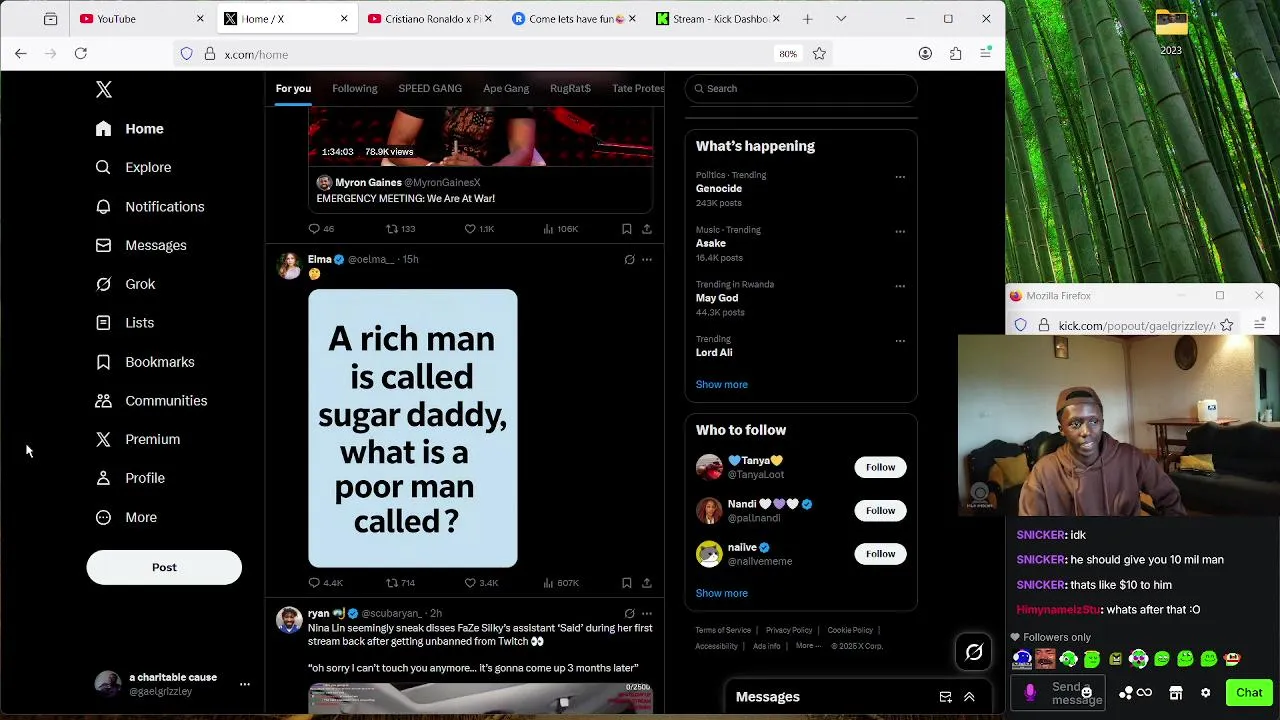1280x720 pixels.
Task: Open More options in sidebar
Action: click(x=126, y=517)
